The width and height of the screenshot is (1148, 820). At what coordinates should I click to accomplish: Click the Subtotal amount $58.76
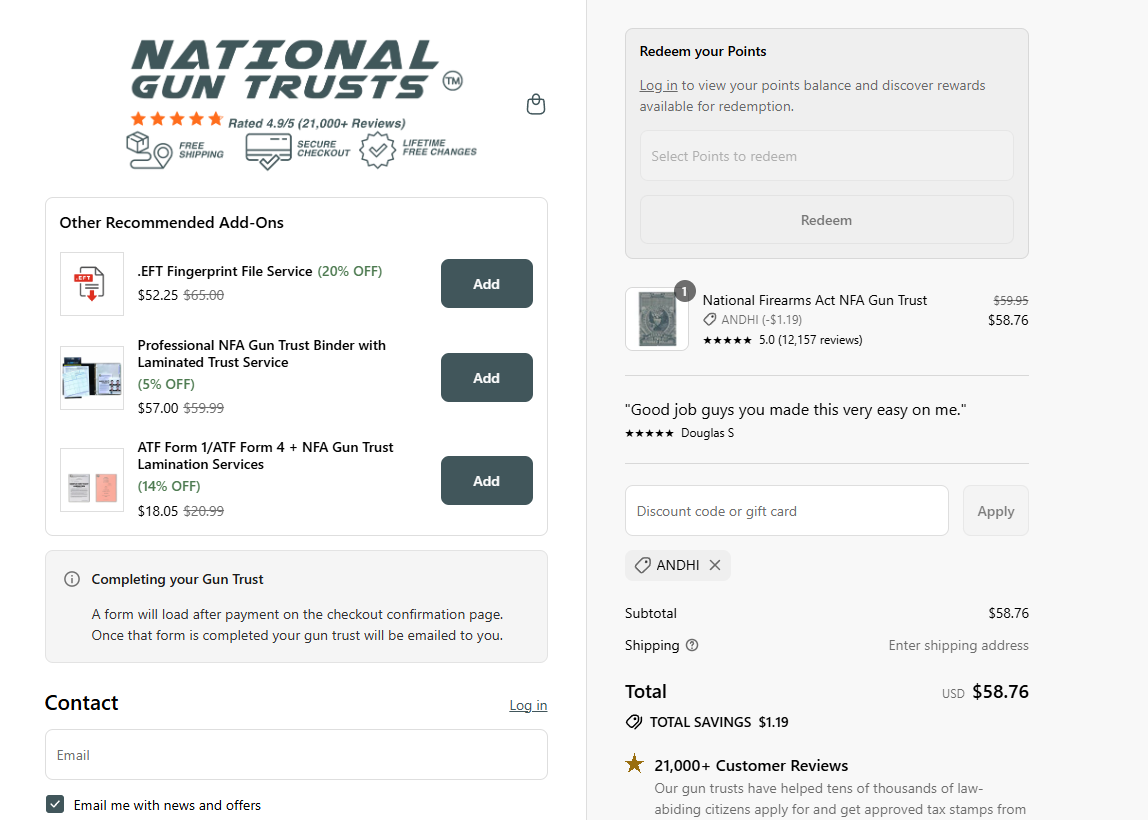(1008, 613)
